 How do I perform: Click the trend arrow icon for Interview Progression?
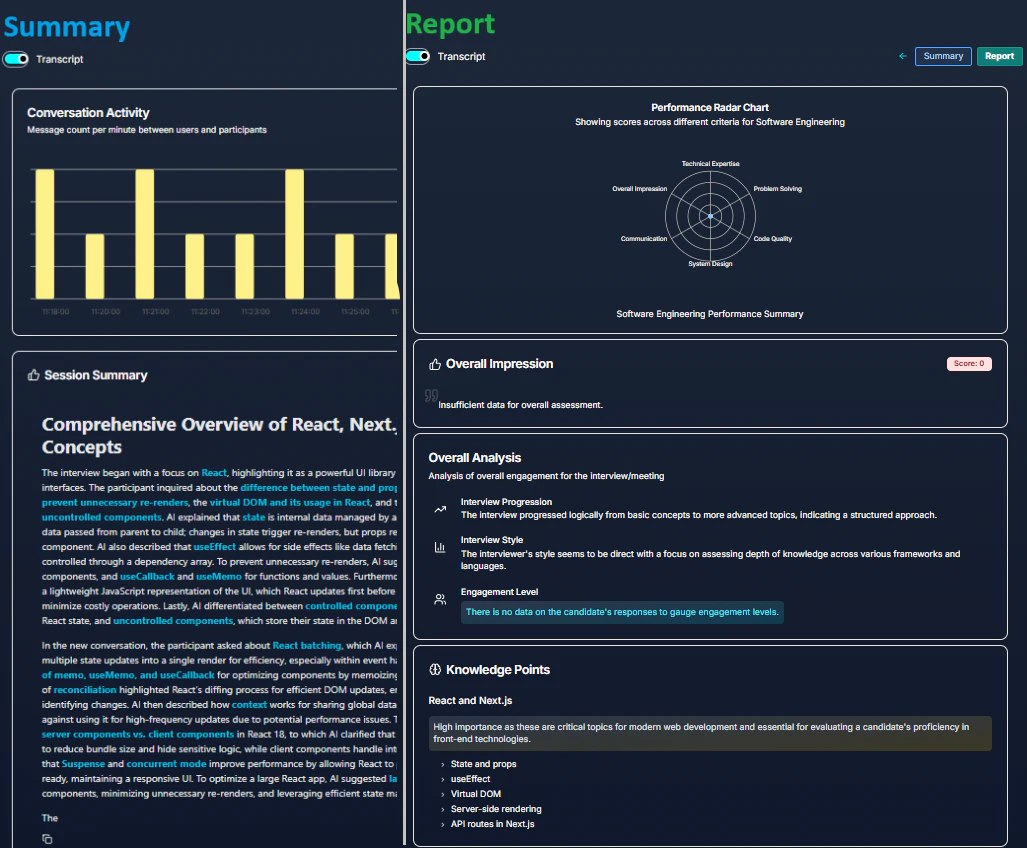[x=440, y=509]
